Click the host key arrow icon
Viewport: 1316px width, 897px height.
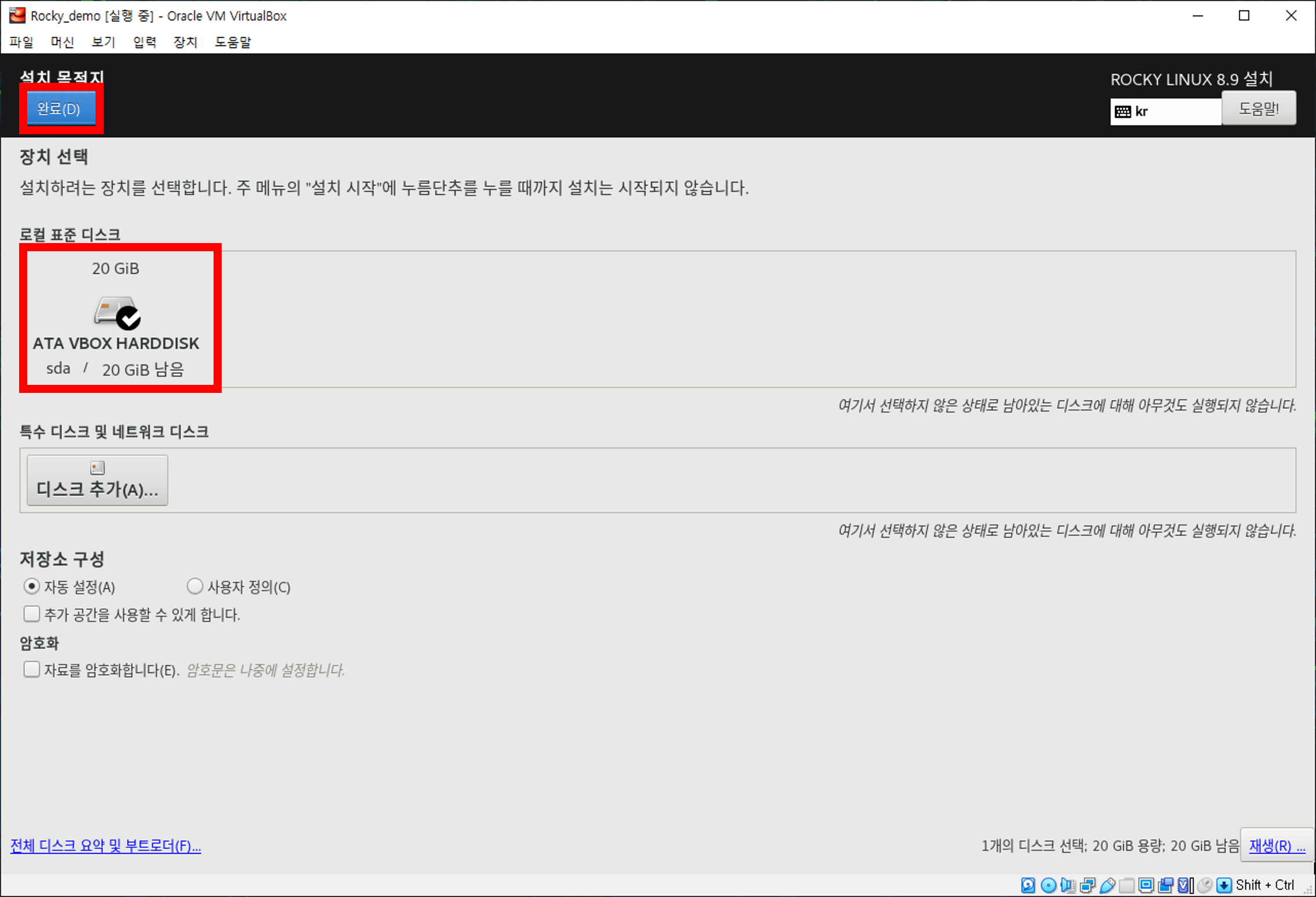click(1223, 885)
